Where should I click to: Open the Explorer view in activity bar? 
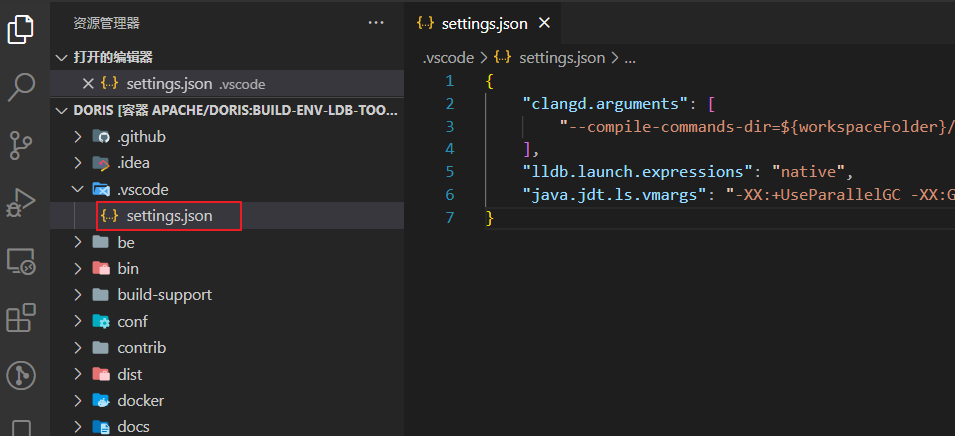coord(22,28)
